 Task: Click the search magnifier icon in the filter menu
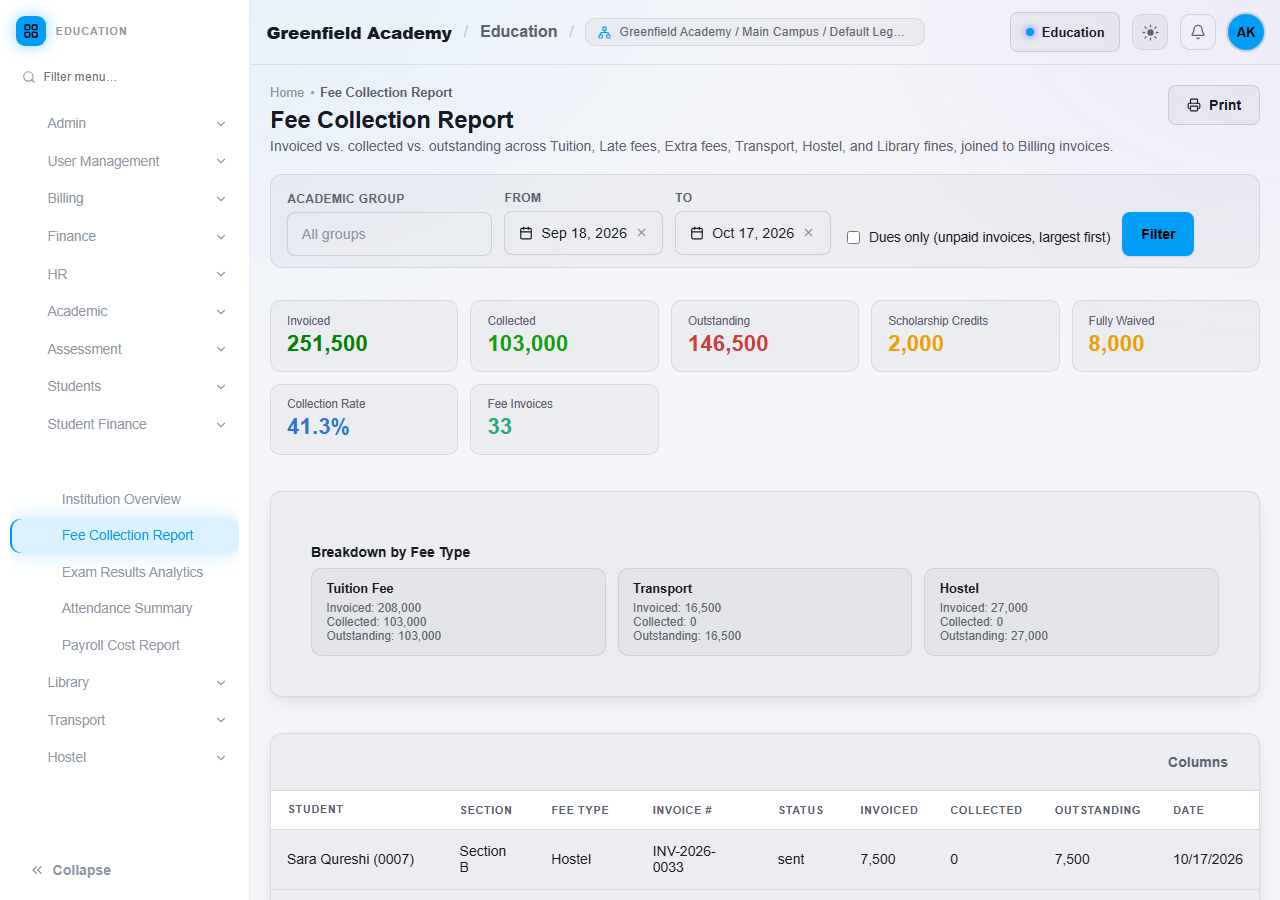coord(29,77)
